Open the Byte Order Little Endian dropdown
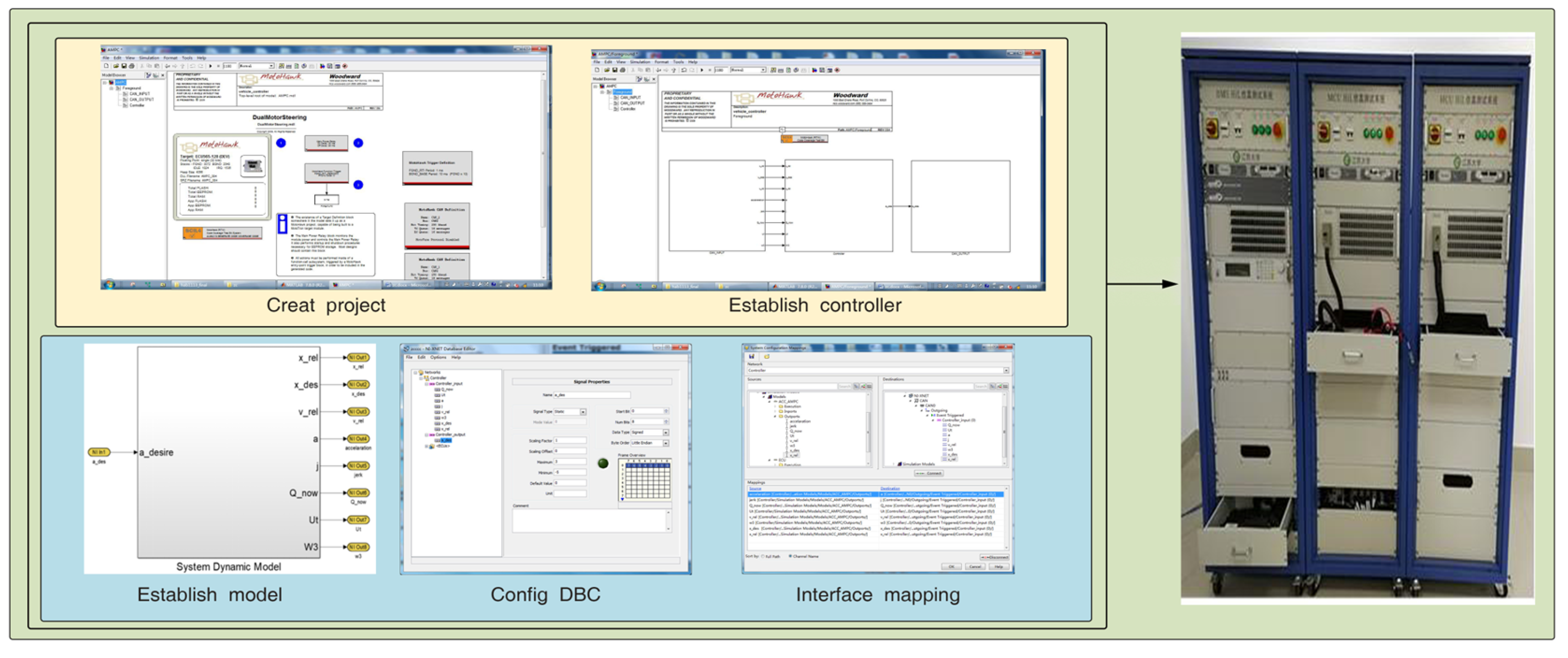Screen dimensions: 1568x658 pos(666,443)
